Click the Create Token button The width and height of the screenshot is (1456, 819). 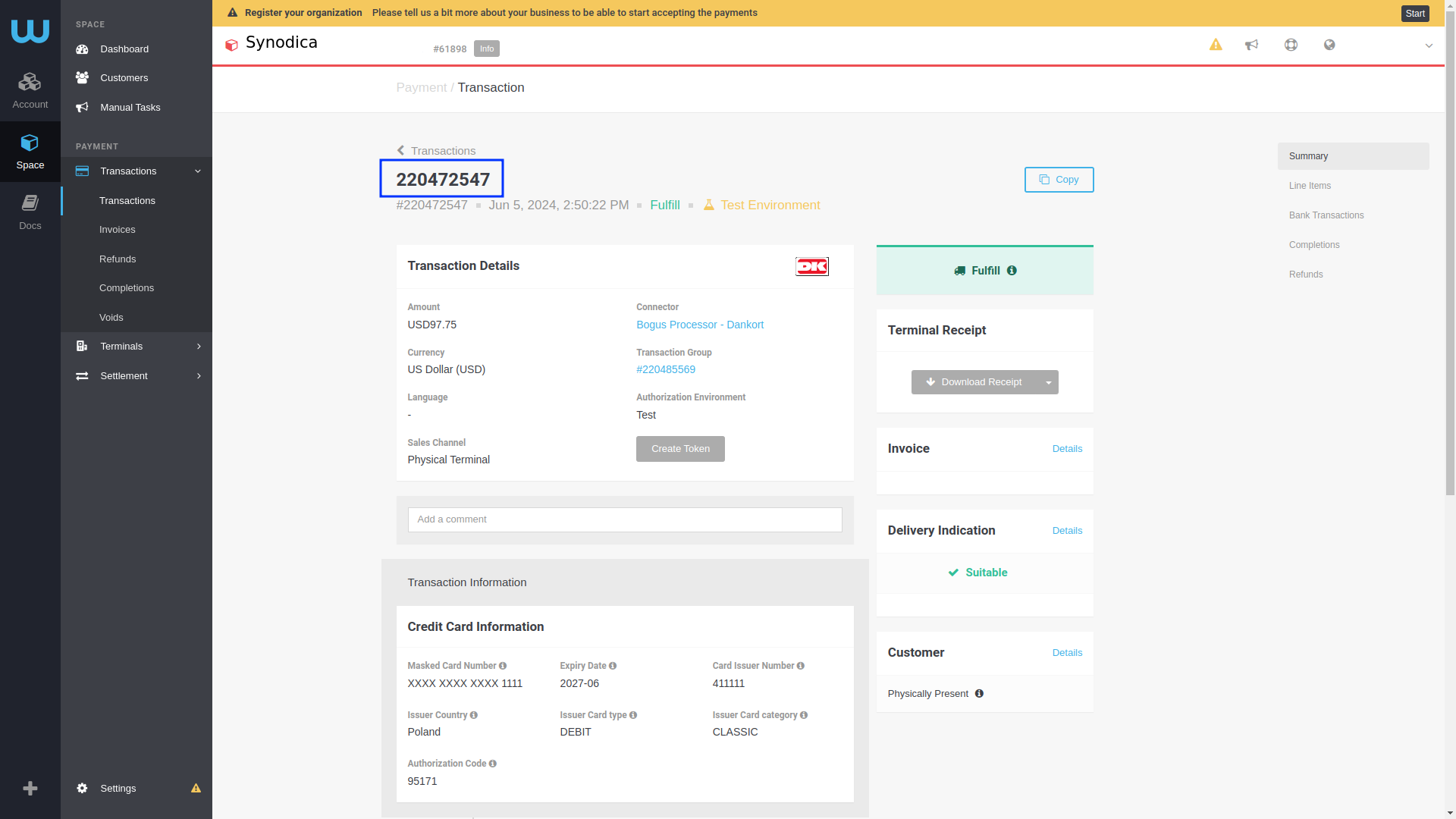[680, 449]
